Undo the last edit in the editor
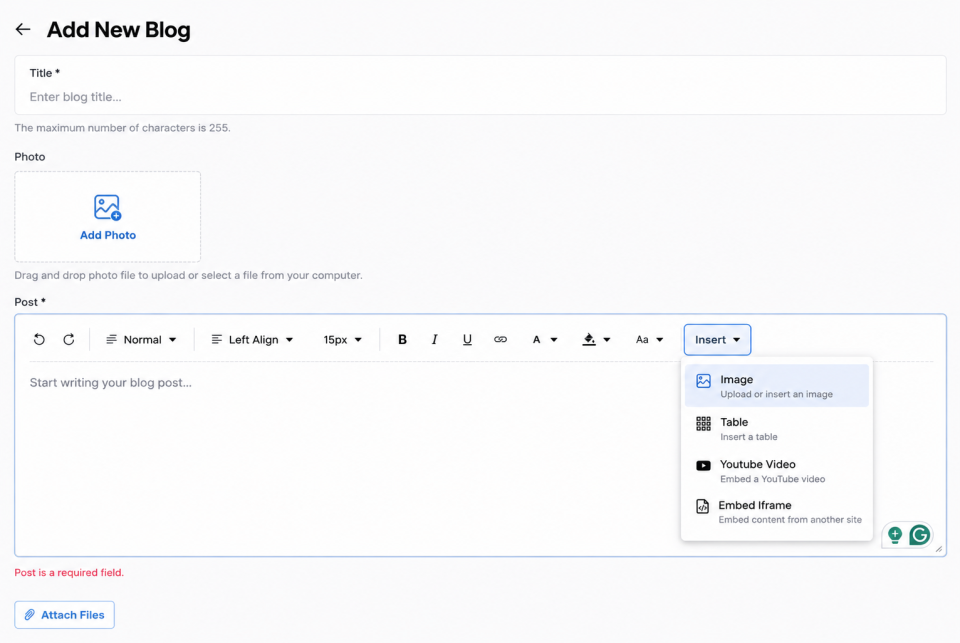Image resolution: width=960 pixels, height=643 pixels. point(39,339)
